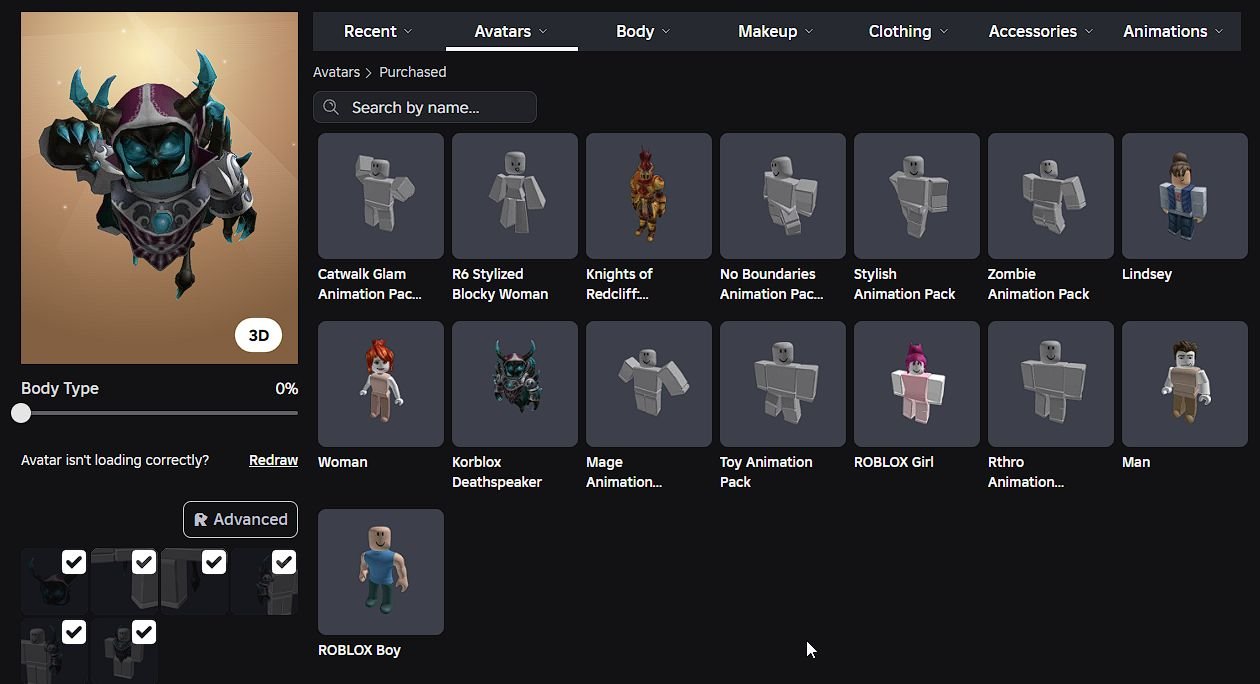
Task: Expand the Clothing dropdown tab
Action: (x=908, y=31)
